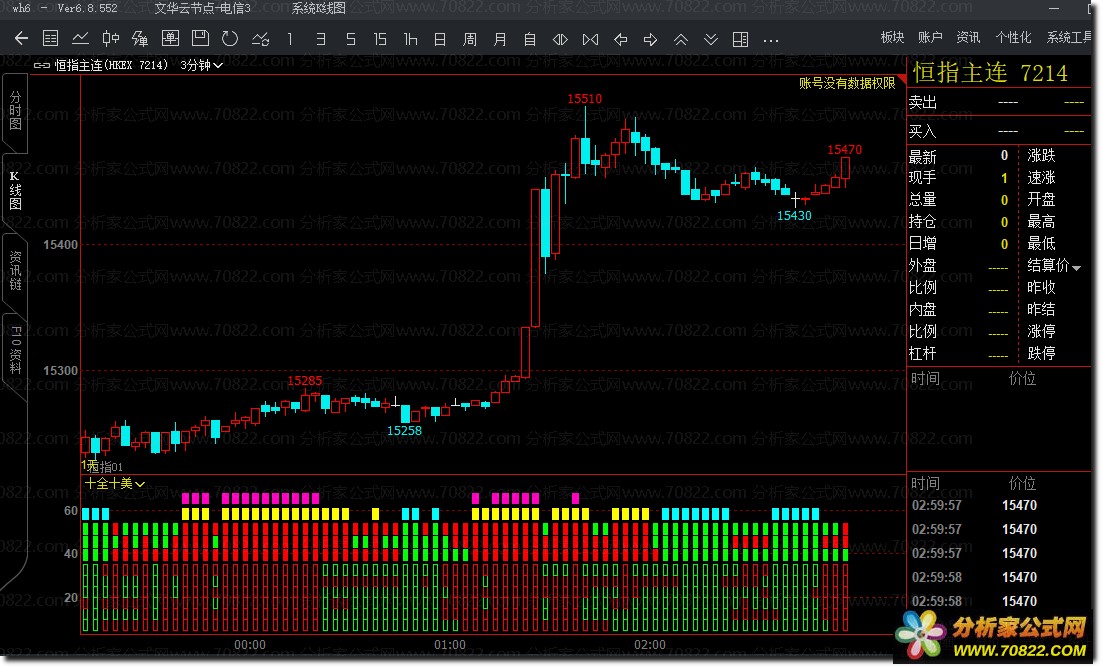Refresh chart with circular arrow icon
1103x667 pixels.
click(229, 39)
